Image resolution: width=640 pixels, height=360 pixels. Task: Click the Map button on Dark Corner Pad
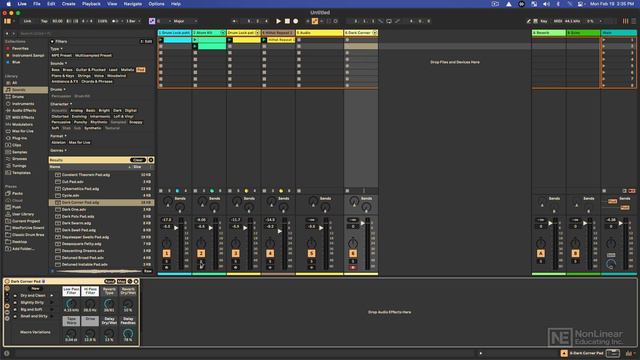[x=121, y=281]
